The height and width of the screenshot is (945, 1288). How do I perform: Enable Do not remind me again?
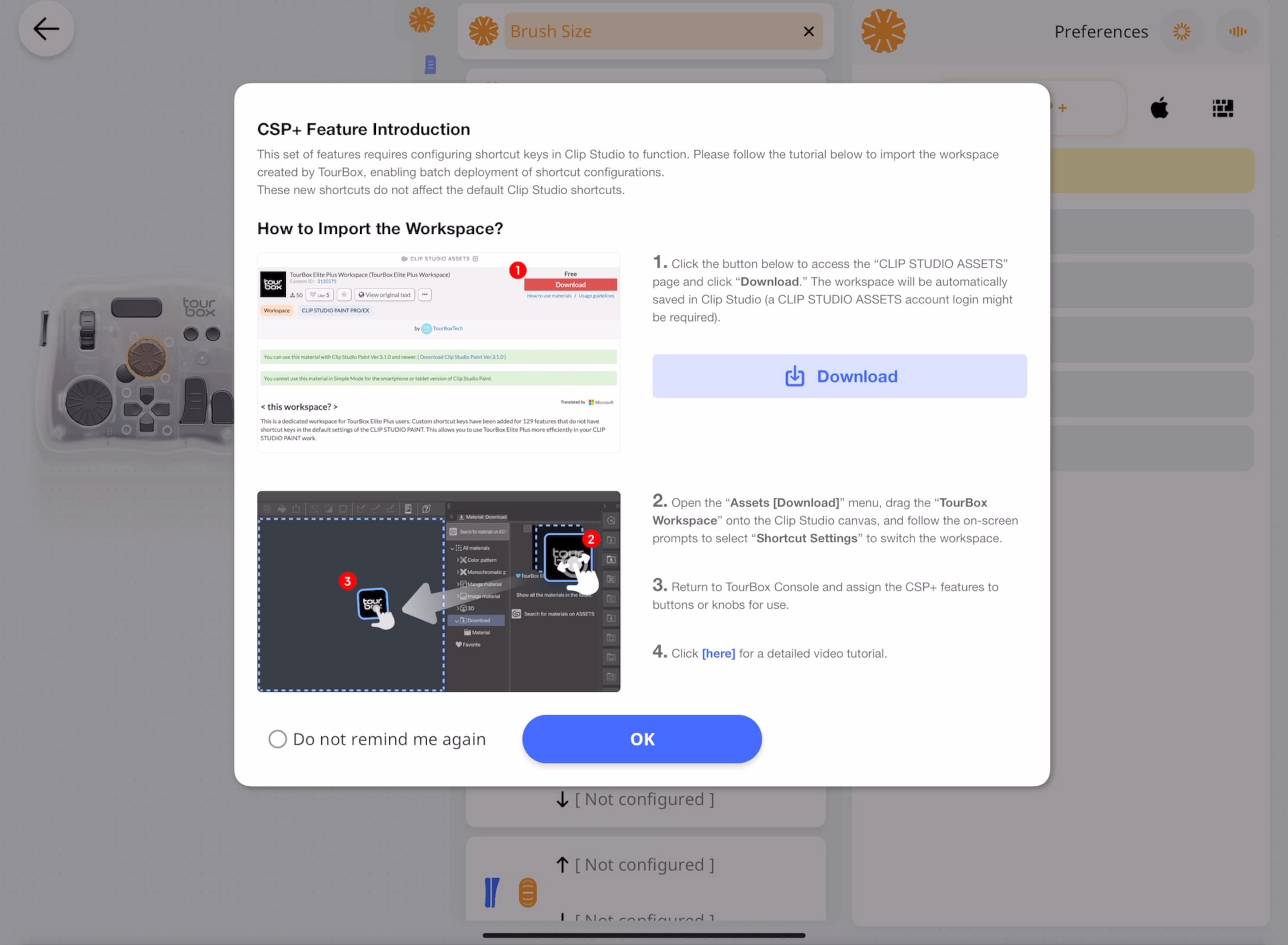tap(278, 739)
